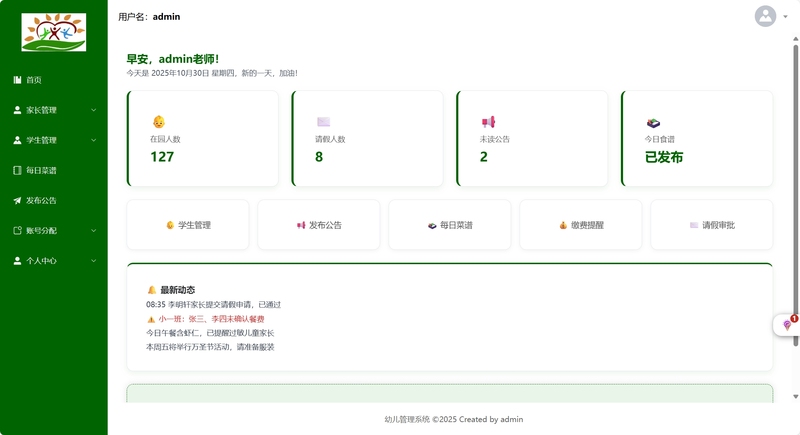Click the baby icon in 学生管理 shortcut

click(x=170, y=225)
